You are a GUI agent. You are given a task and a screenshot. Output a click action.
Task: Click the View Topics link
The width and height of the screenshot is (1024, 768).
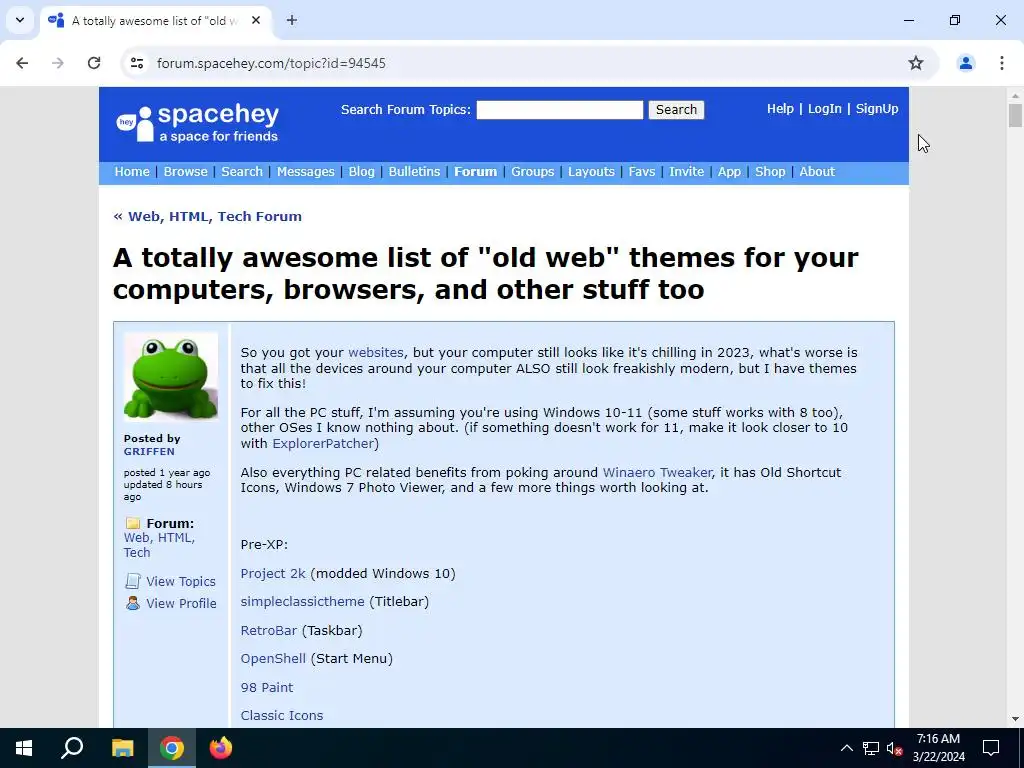coord(181,581)
